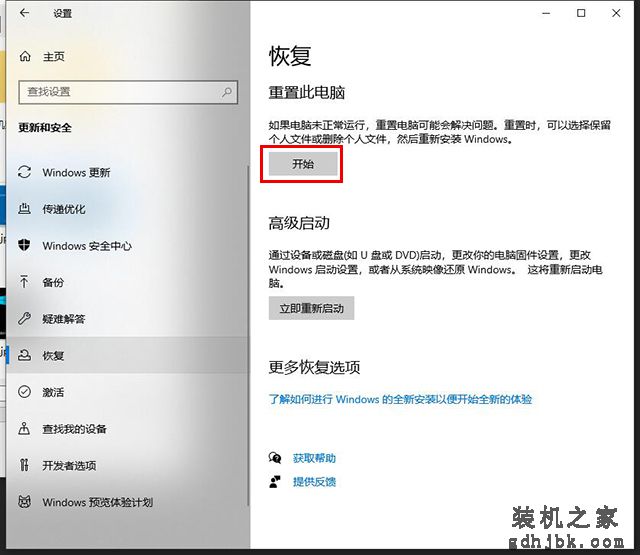Image resolution: width=640 pixels, height=555 pixels.
Task: Open 激活 settings page
Action: 127,392
